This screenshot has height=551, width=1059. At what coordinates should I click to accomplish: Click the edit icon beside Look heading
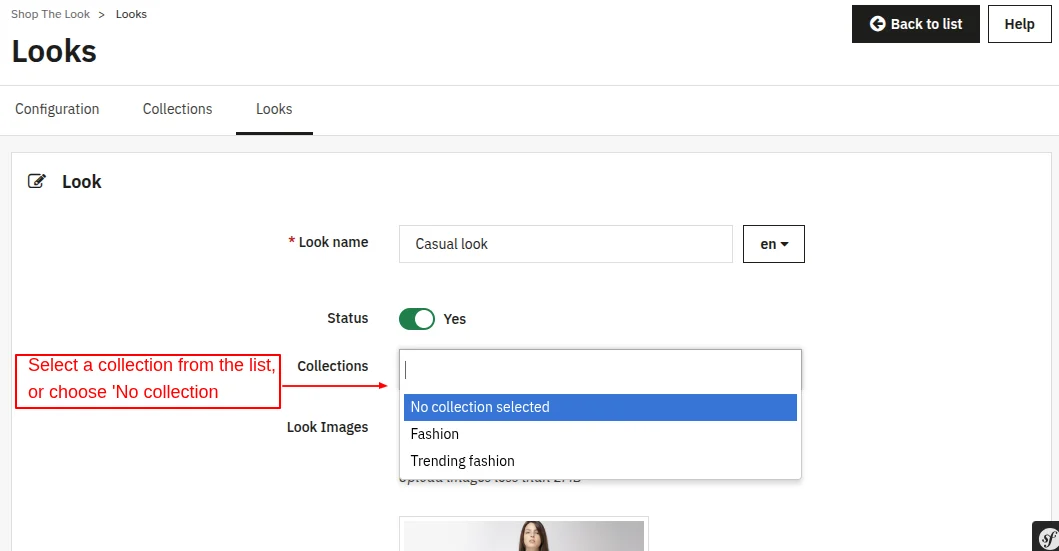pyautogui.click(x=36, y=181)
